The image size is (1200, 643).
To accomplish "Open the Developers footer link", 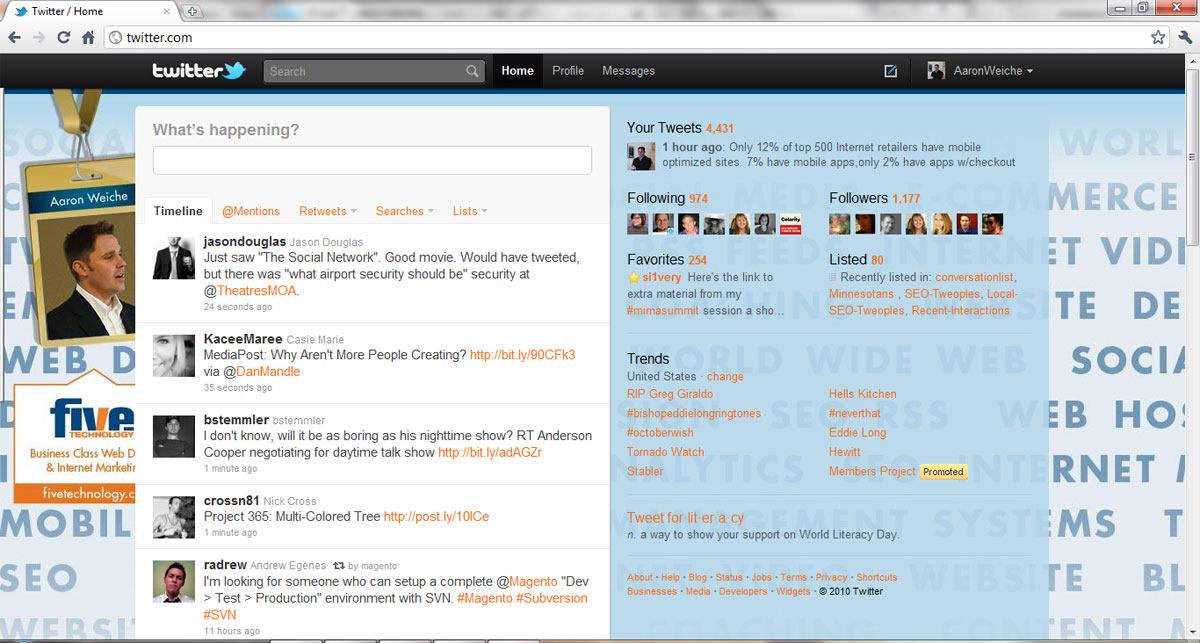I will tap(743, 592).
